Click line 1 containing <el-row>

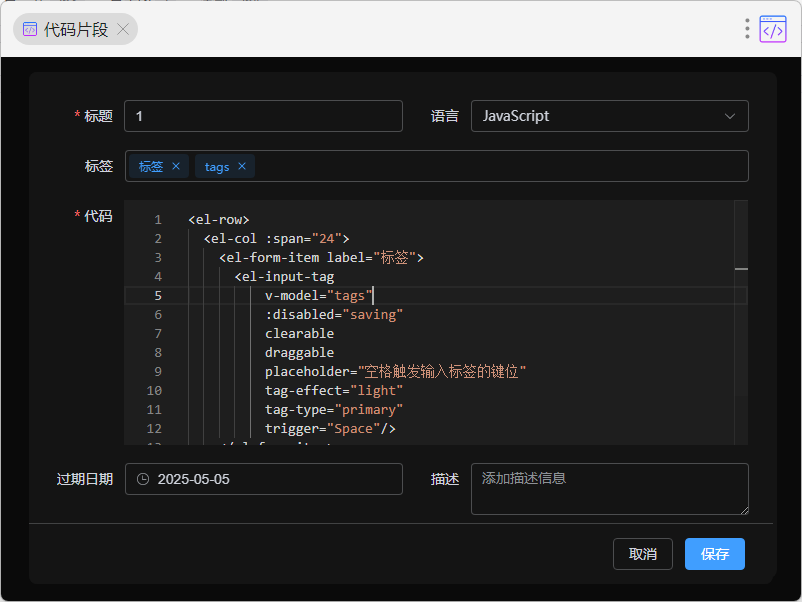[x=218, y=219]
